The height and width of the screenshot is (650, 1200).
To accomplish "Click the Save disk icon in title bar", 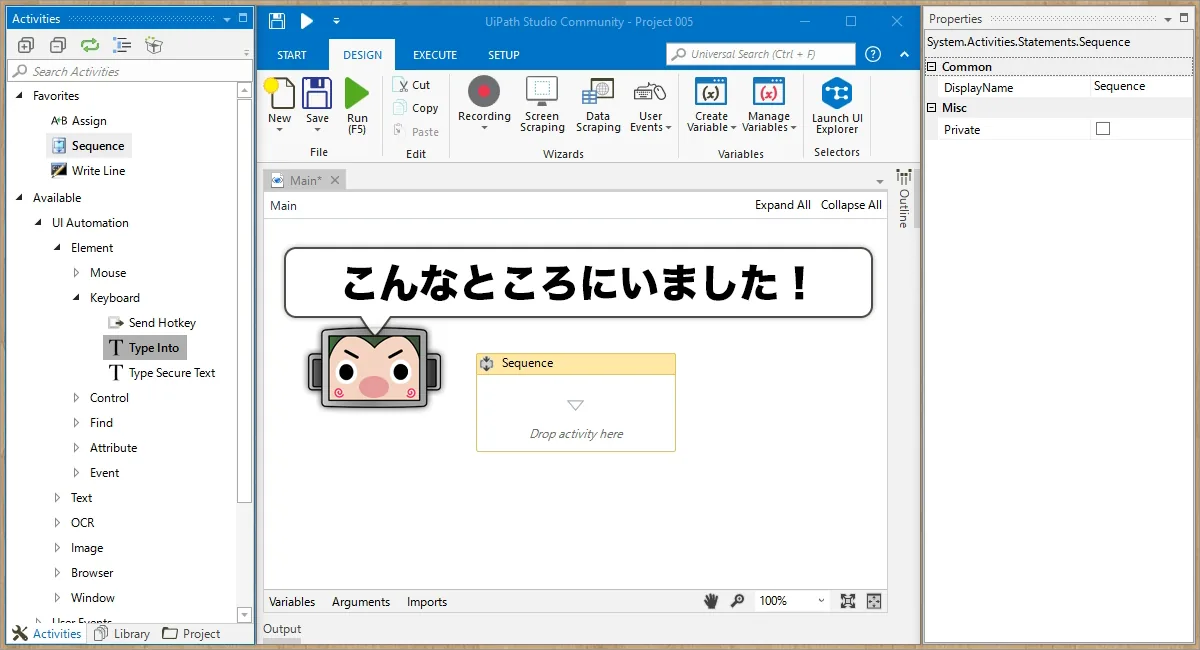I will pyautogui.click(x=277, y=21).
